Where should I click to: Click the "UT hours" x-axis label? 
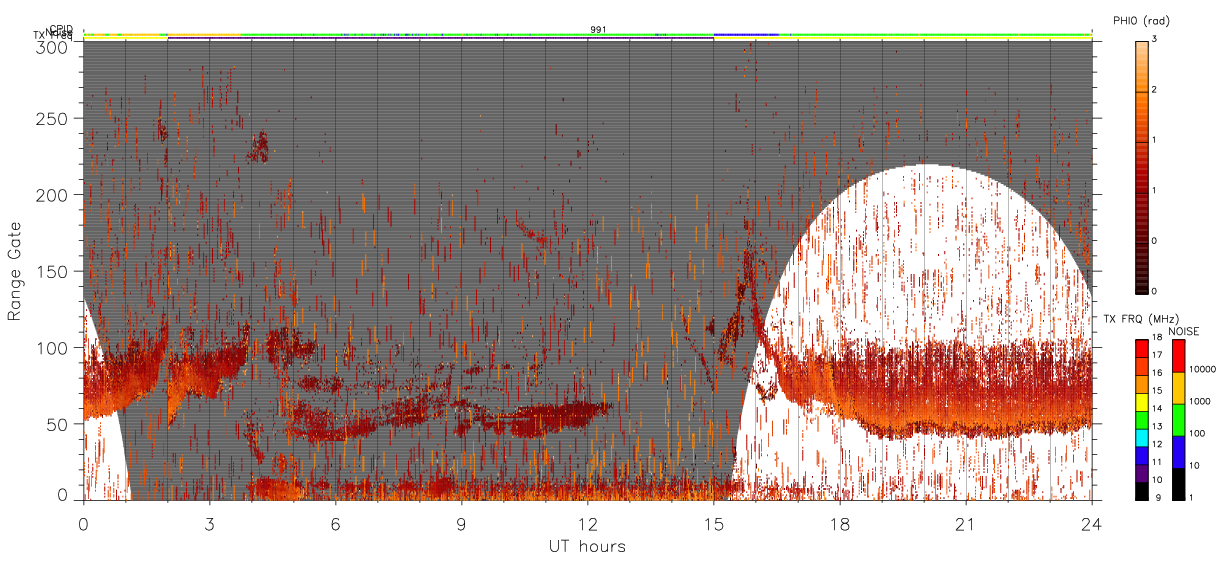click(x=587, y=547)
